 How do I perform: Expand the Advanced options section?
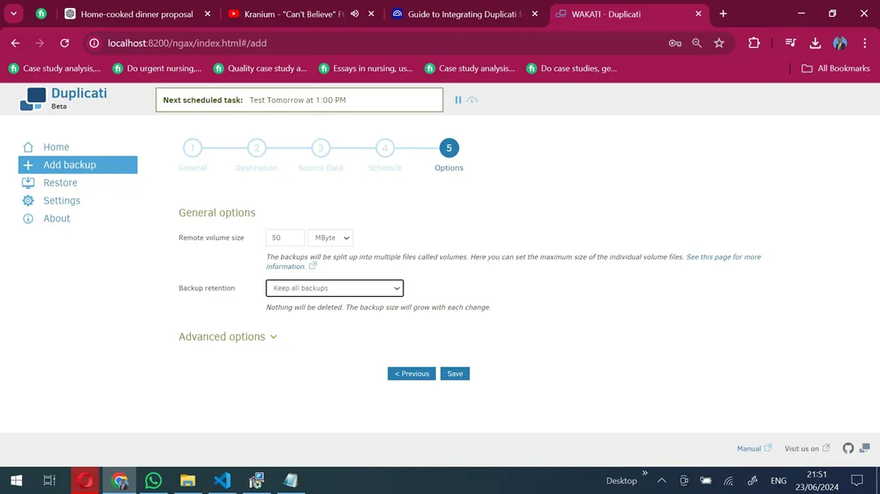tap(227, 337)
